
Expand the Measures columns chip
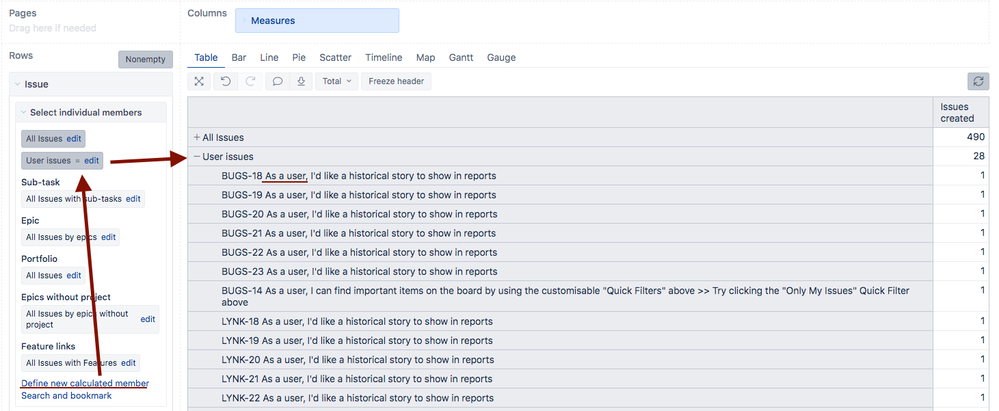(x=245, y=20)
